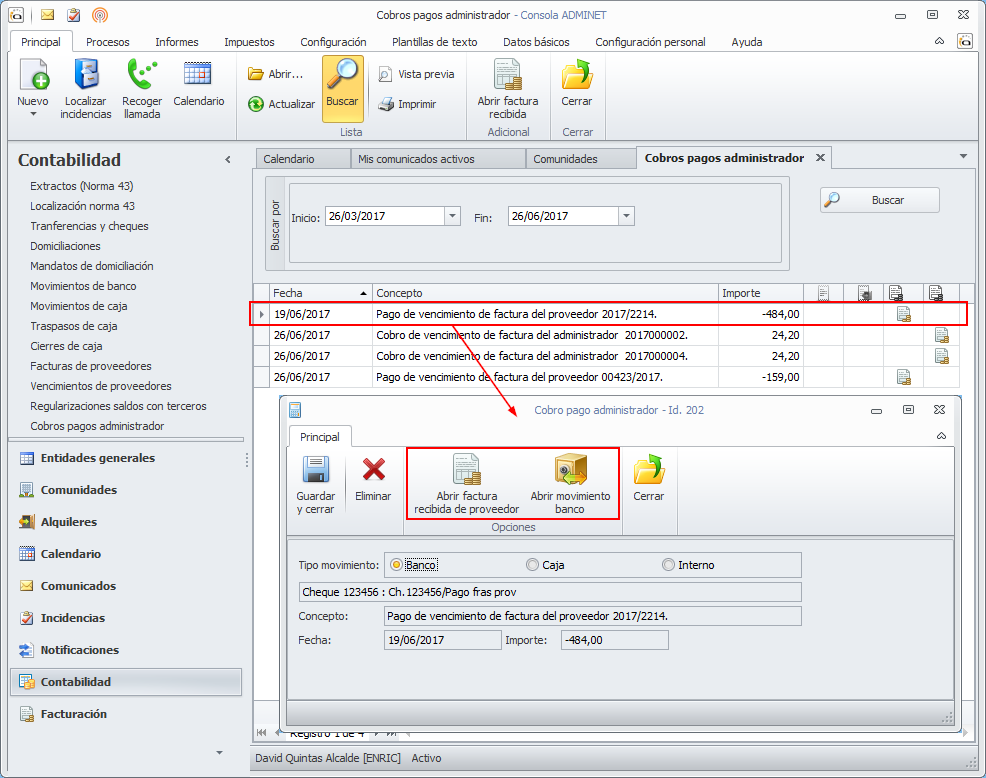This screenshot has width=986, height=778.
Task: Go to first record navigator arrow
Action: pyautogui.click(x=262, y=732)
